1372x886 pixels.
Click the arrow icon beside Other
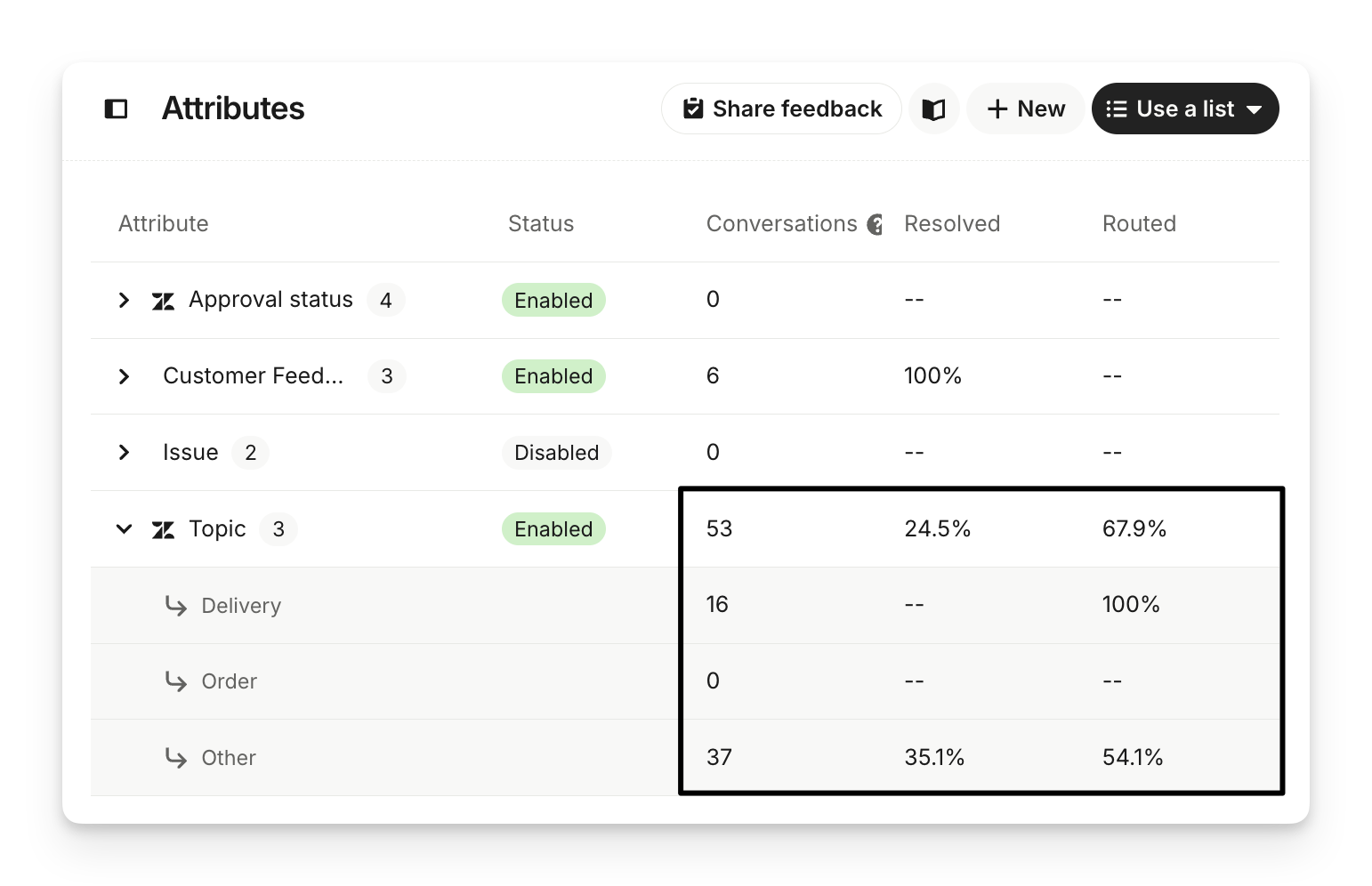pos(176,758)
